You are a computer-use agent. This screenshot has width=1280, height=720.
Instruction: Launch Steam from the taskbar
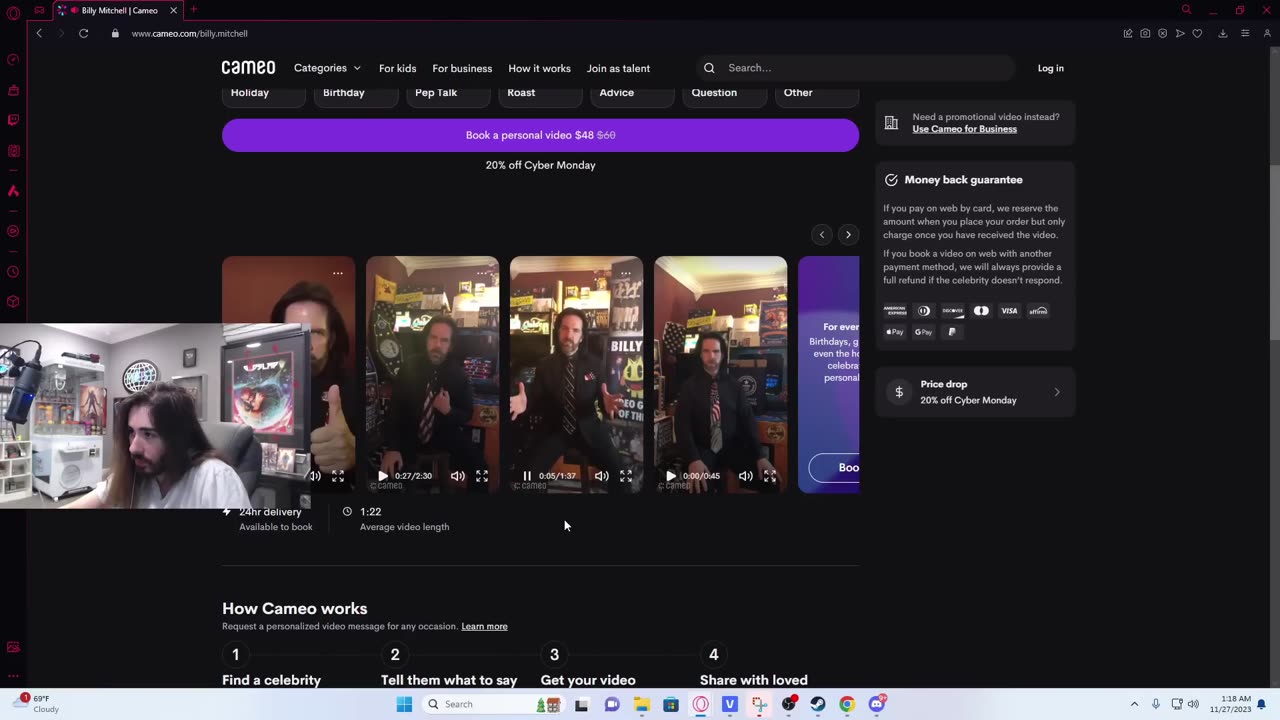click(x=818, y=704)
